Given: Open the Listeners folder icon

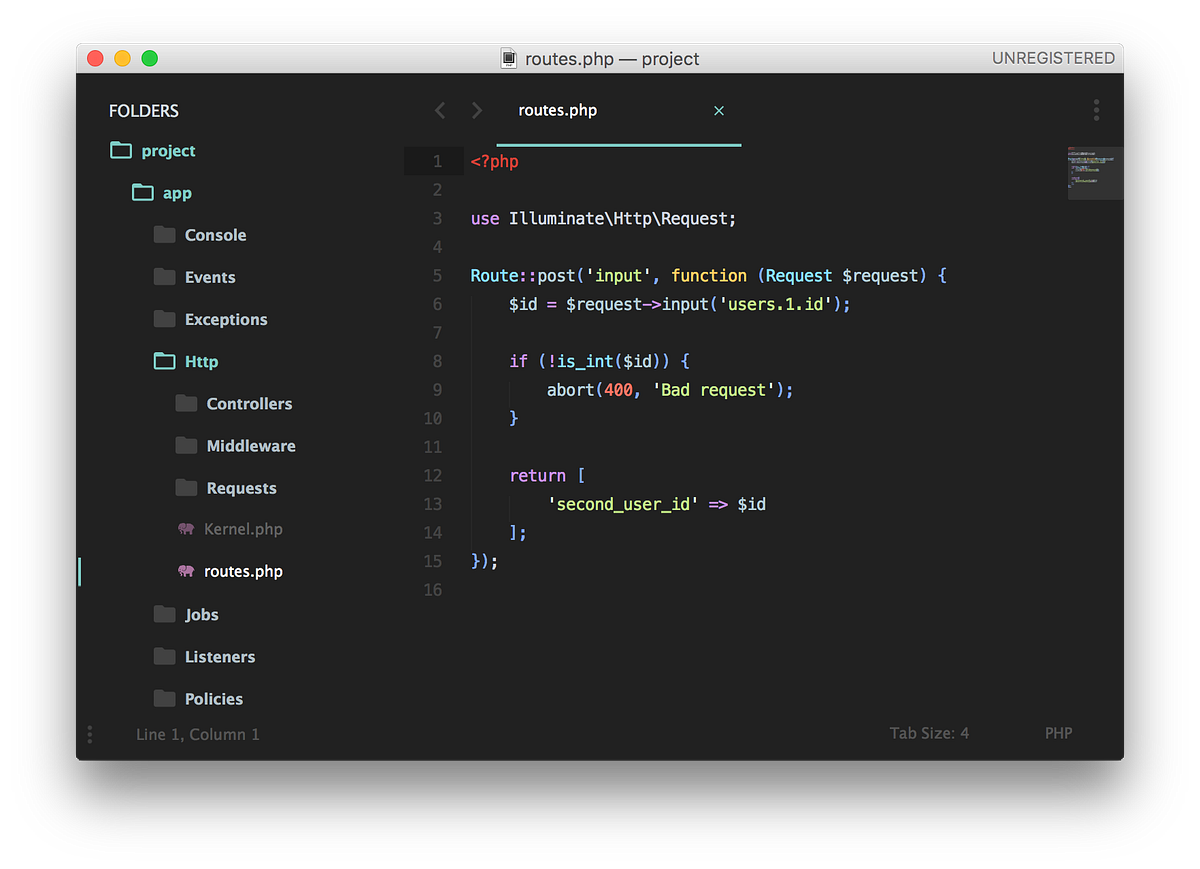Looking at the screenshot, I should [x=165, y=656].
